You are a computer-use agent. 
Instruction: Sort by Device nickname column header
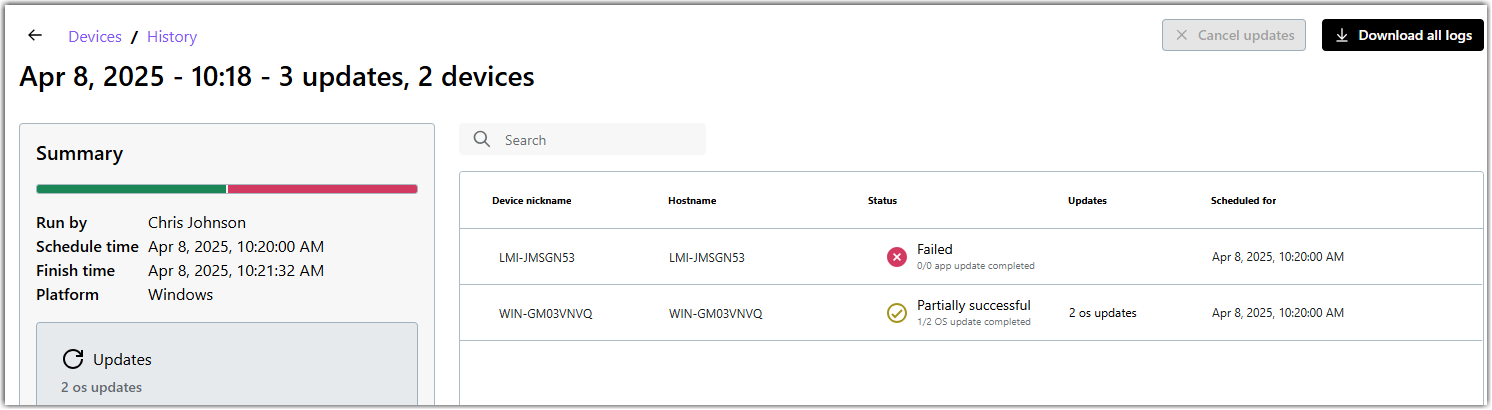(x=531, y=201)
